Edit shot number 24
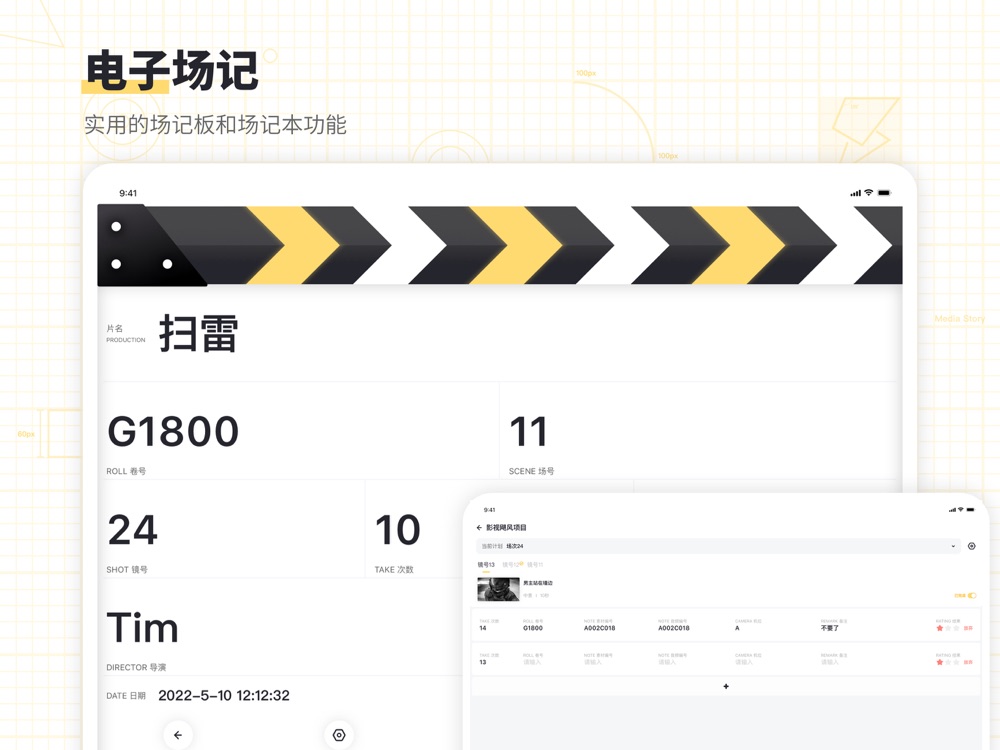The width and height of the screenshot is (1000, 750). pyautogui.click(x=133, y=529)
